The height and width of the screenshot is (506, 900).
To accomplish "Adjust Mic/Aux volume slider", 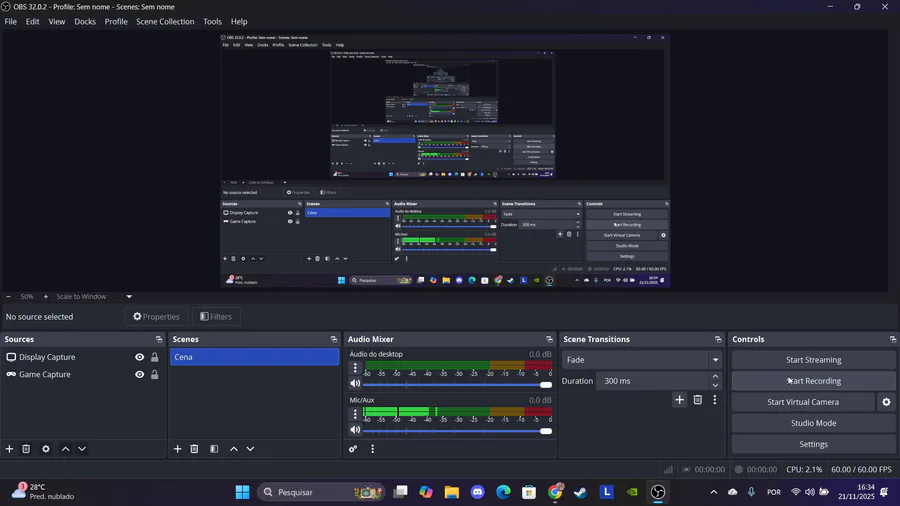I will pyautogui.click(x=457, y=430).
